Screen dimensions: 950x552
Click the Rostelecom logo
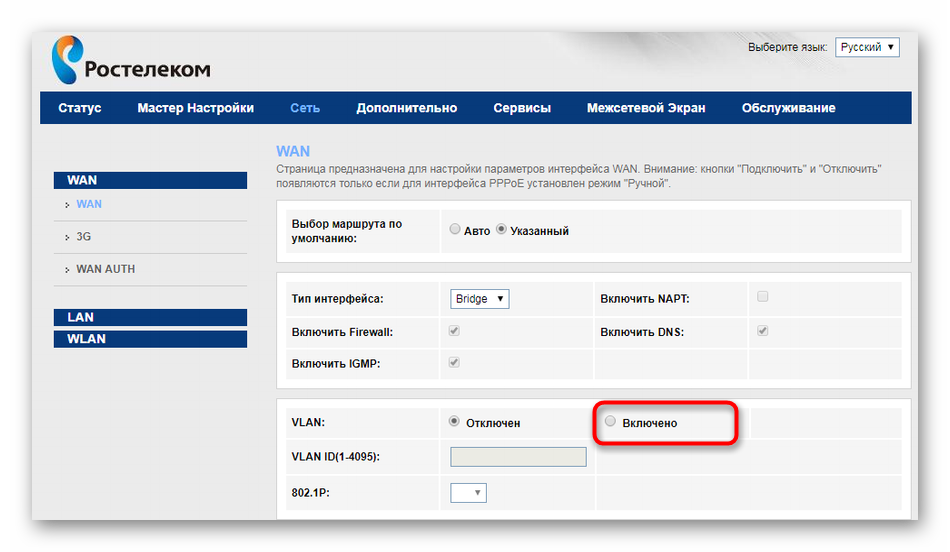click(130, 60)
